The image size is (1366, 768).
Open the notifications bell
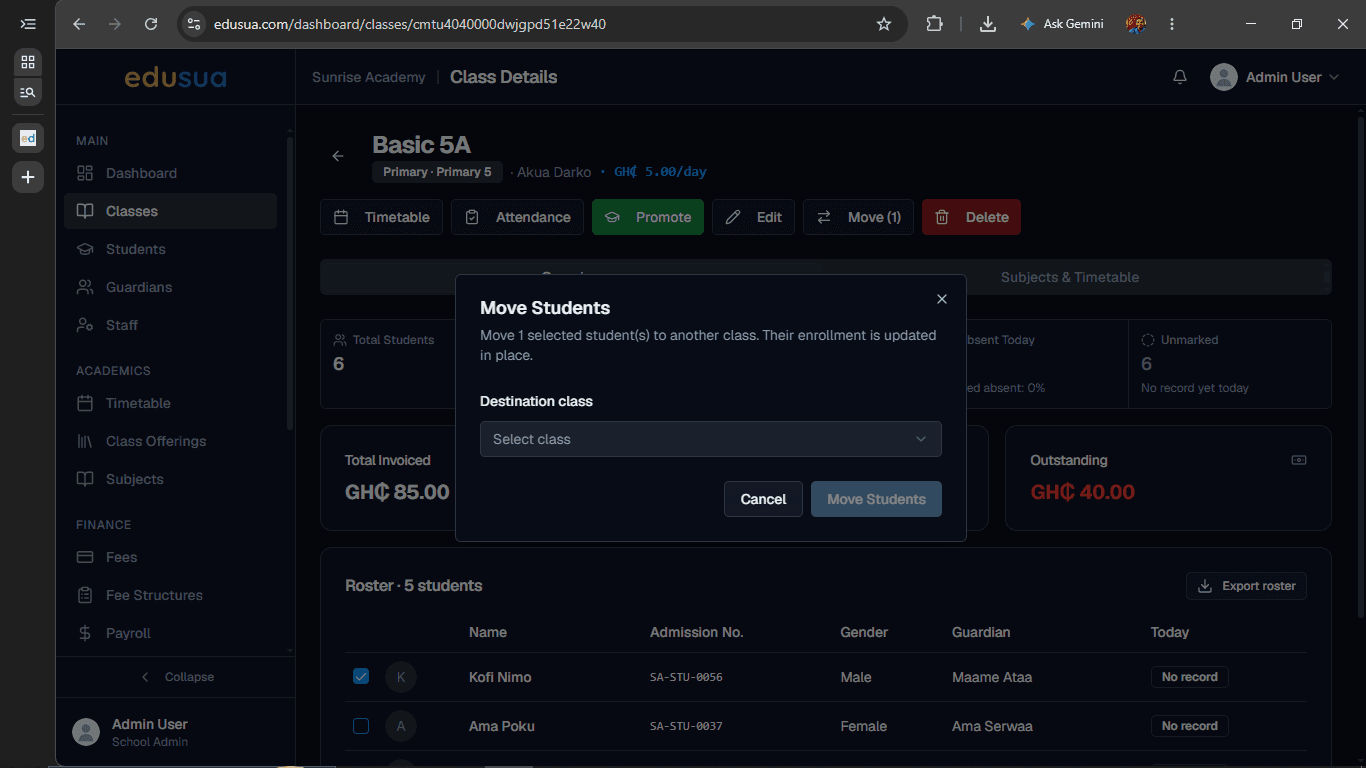[1180, 77]
